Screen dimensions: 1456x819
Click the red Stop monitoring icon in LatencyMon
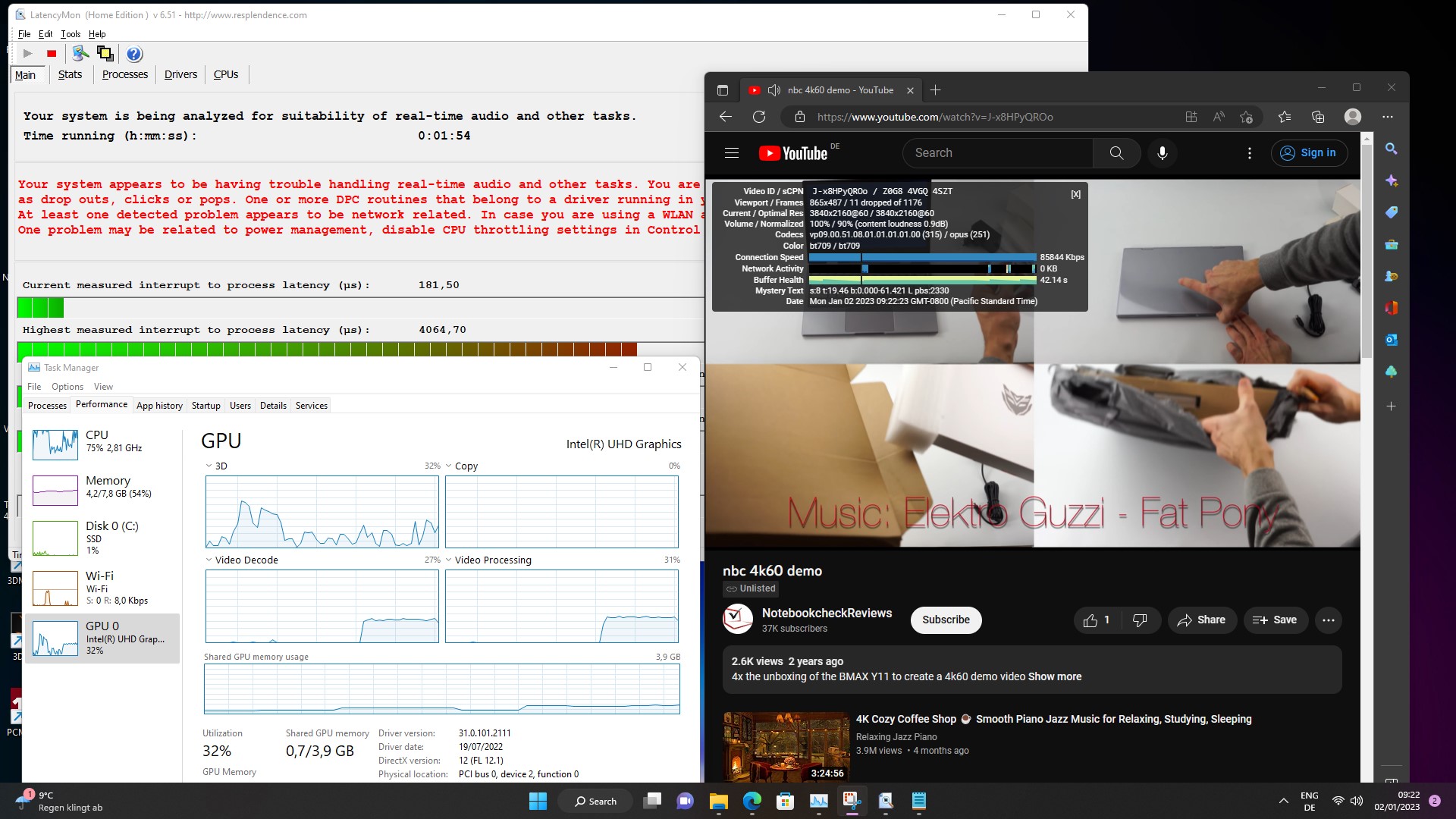click(x=52, y=54)
